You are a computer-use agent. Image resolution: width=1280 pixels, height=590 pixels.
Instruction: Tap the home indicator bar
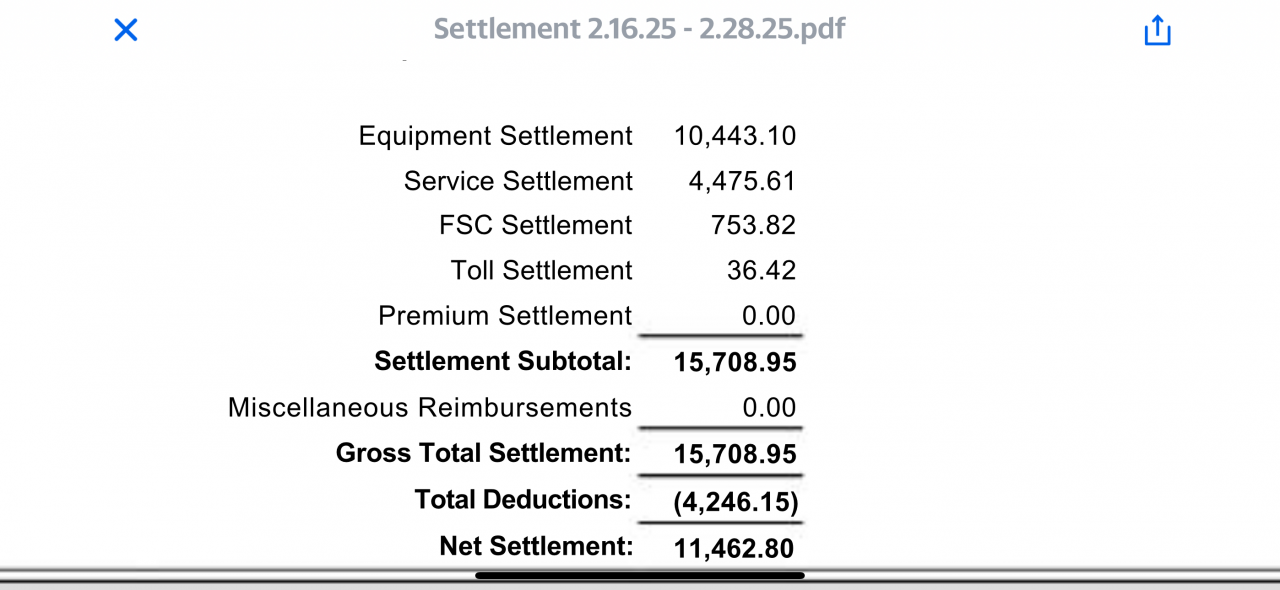[x=640, y=575]
